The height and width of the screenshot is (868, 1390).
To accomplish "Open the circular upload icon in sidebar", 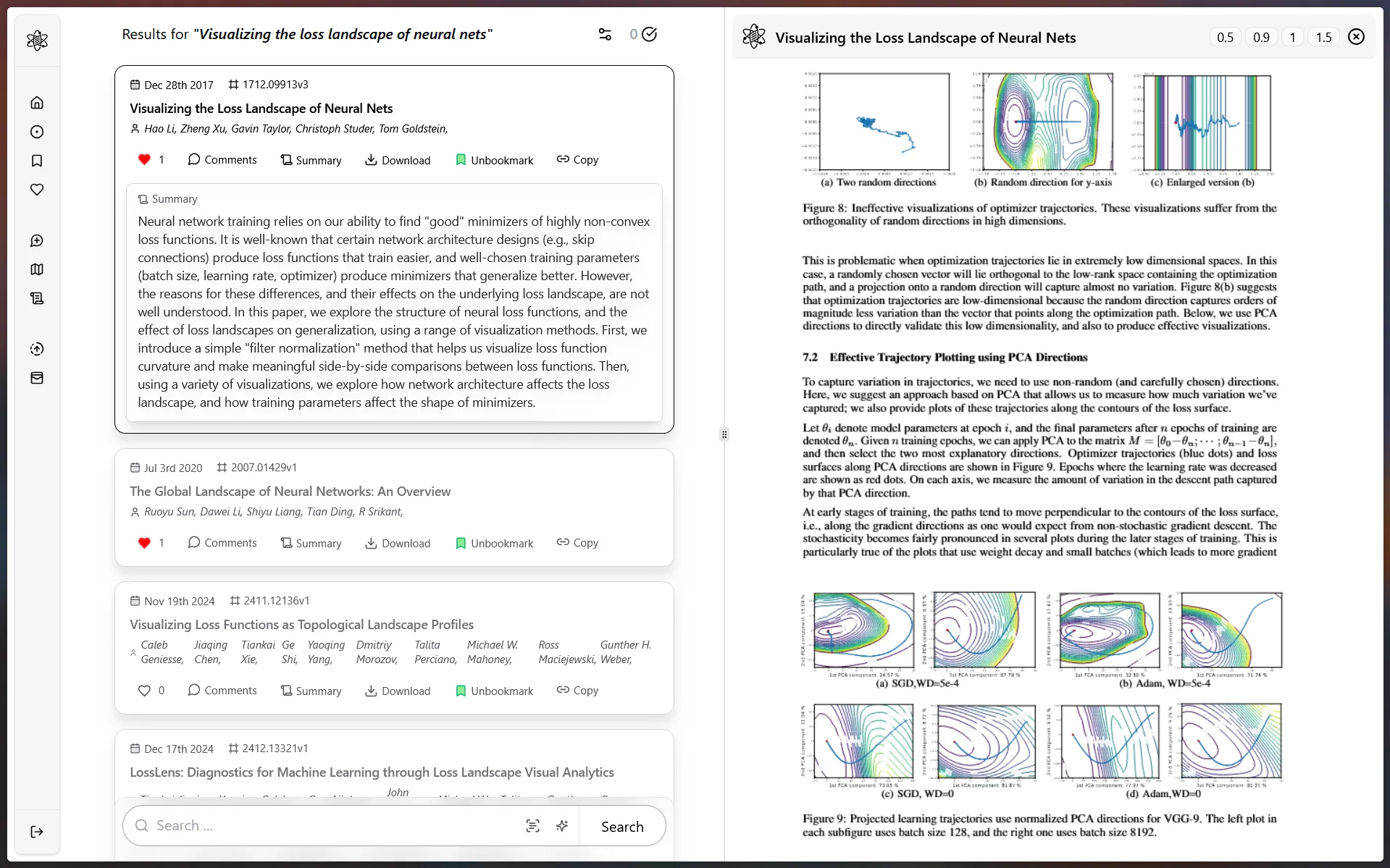I will (37, 349).
